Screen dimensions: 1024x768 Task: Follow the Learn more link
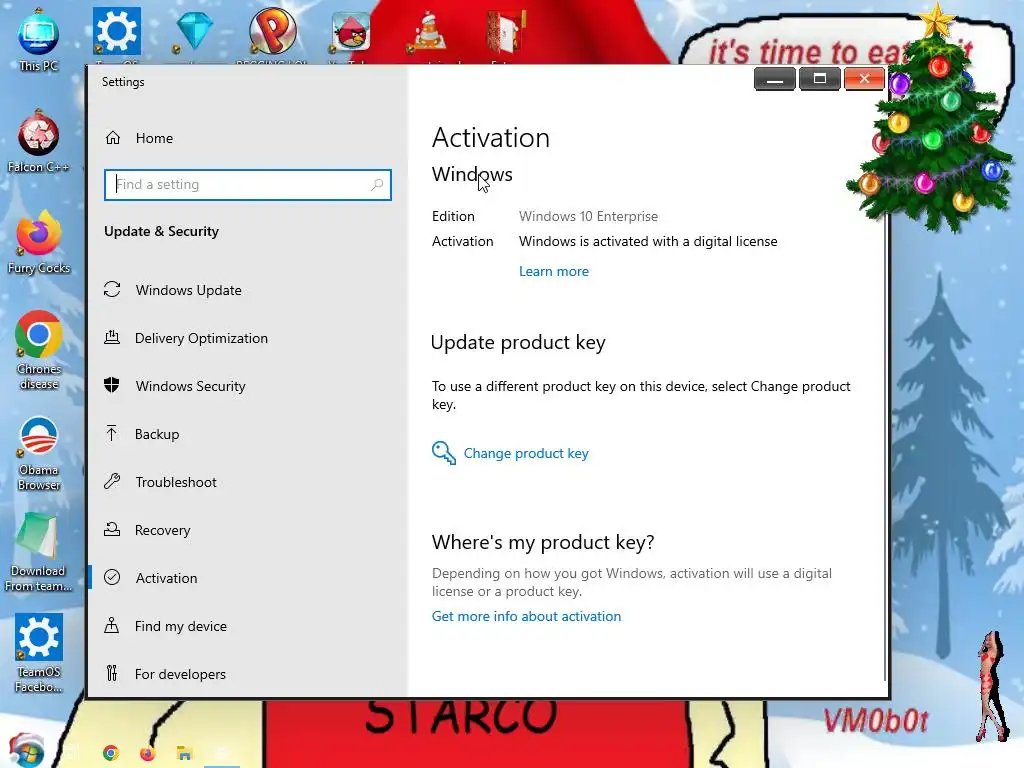tap(554, 271)
